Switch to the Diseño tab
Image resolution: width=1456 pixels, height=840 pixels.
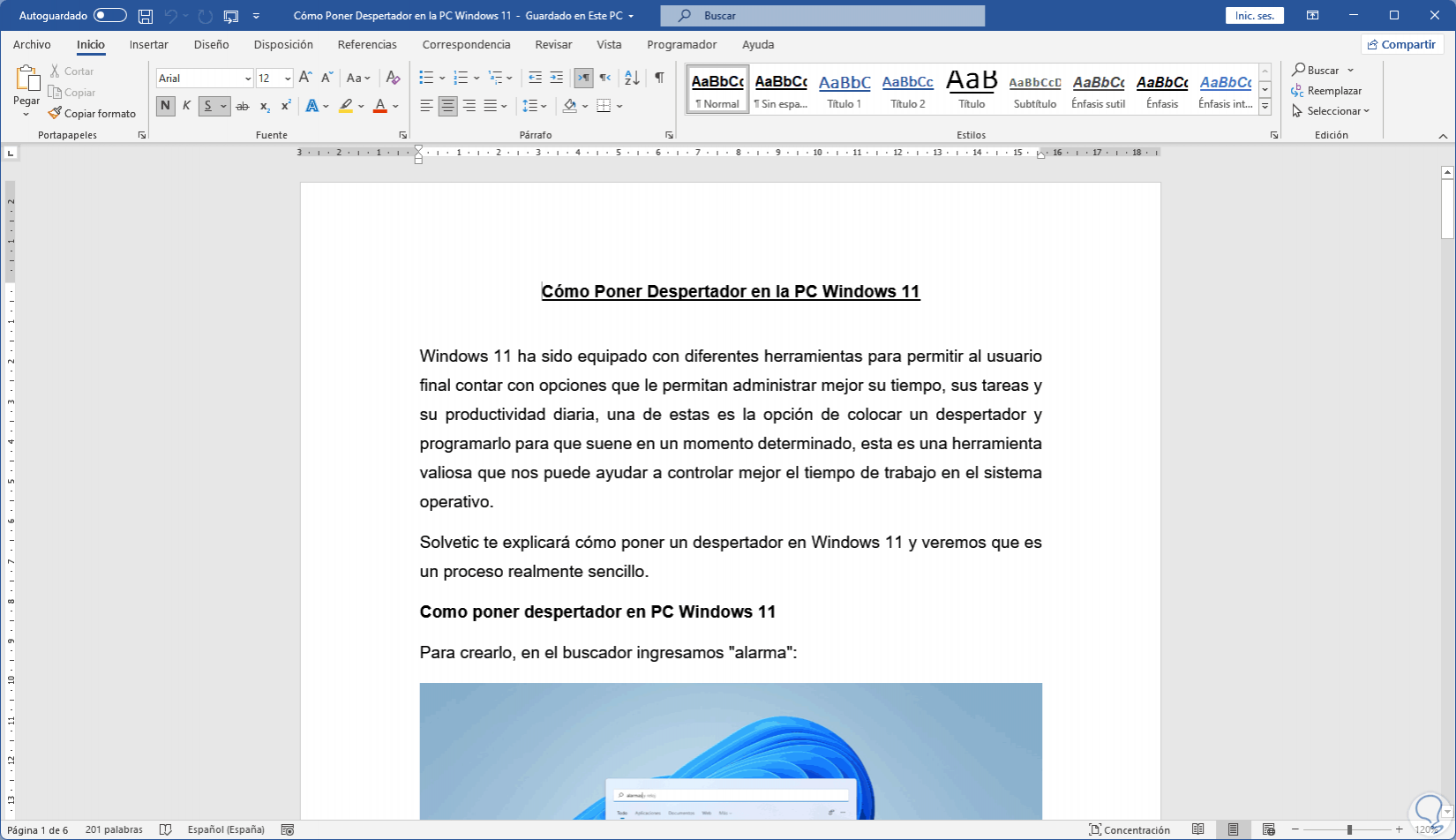point(211,44)
